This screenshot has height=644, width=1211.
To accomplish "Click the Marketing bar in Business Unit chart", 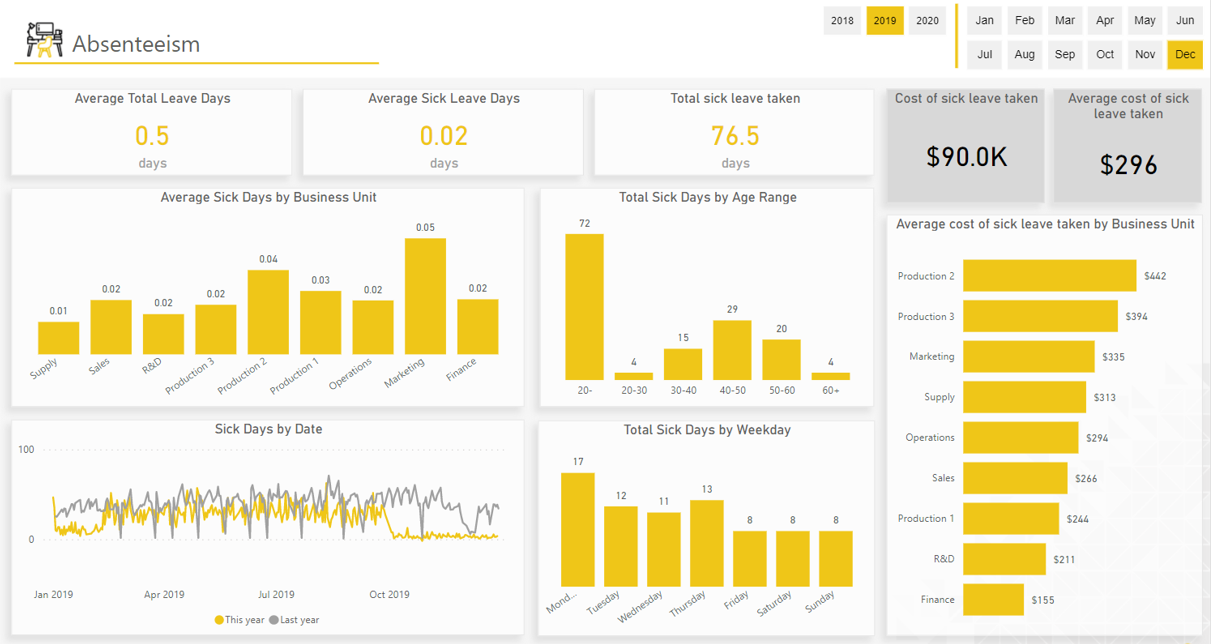I will point(425,296).
